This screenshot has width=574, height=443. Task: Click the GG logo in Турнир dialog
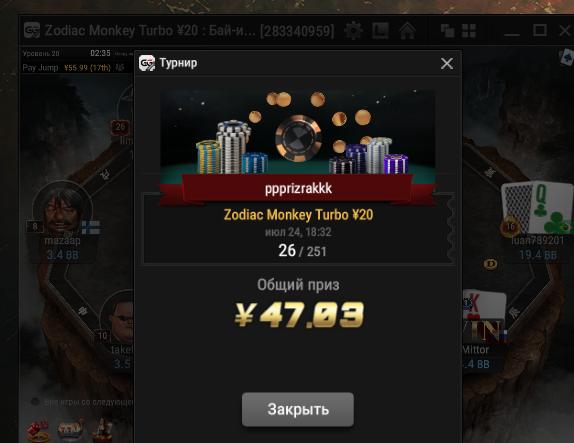click(x=147, y=63)
